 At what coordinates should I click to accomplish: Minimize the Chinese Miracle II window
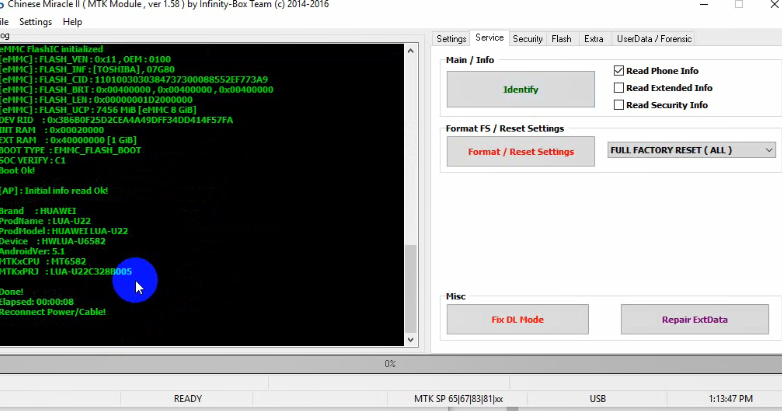tap(704, 4)
